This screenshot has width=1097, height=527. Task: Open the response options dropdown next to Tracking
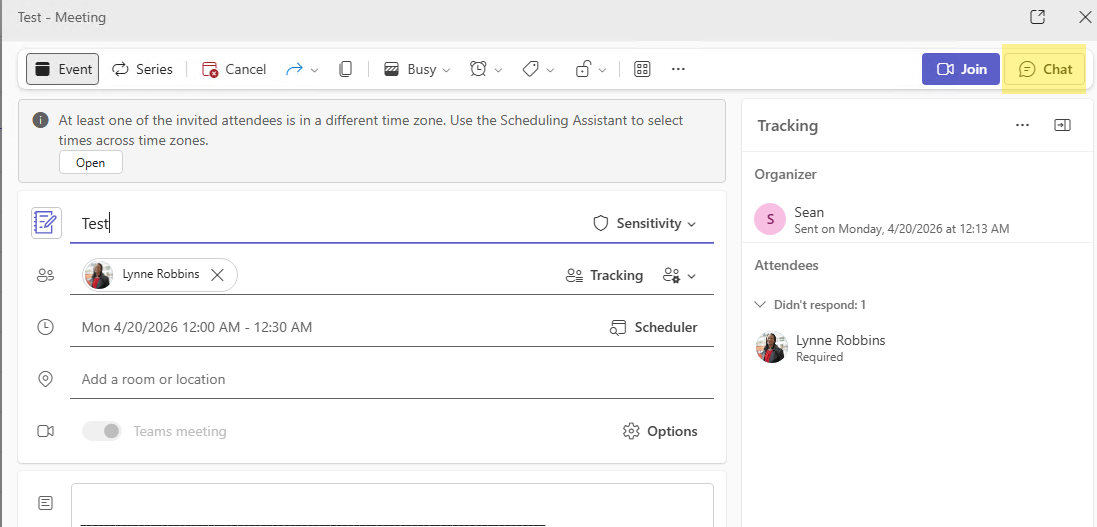pyautogui.click(x=679, y=275)
